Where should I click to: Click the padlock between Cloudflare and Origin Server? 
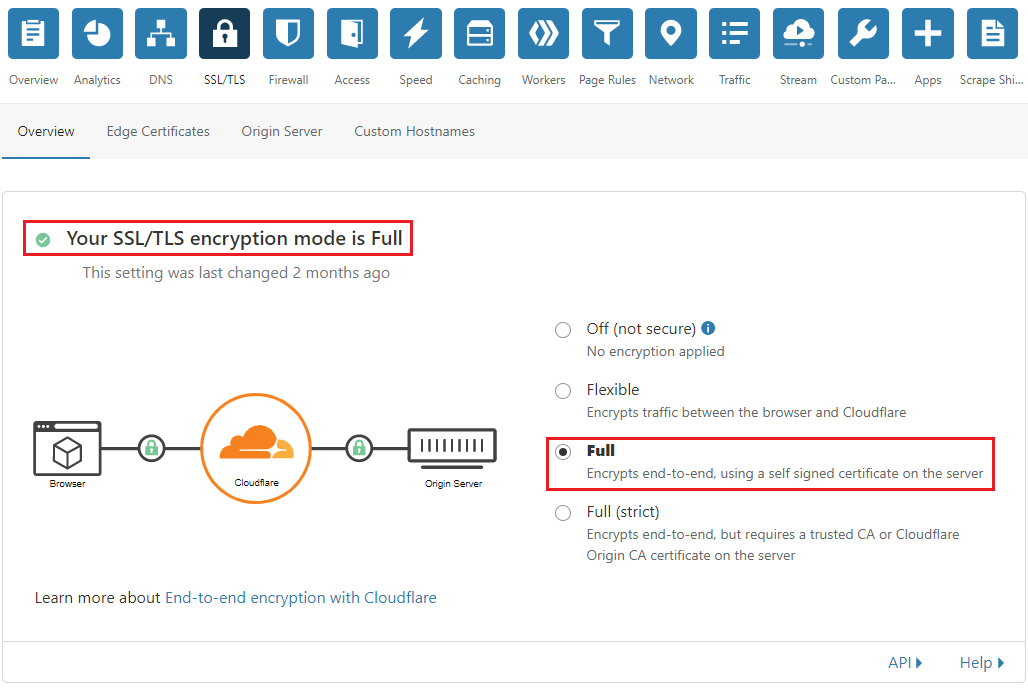click(x=359, y=448)
